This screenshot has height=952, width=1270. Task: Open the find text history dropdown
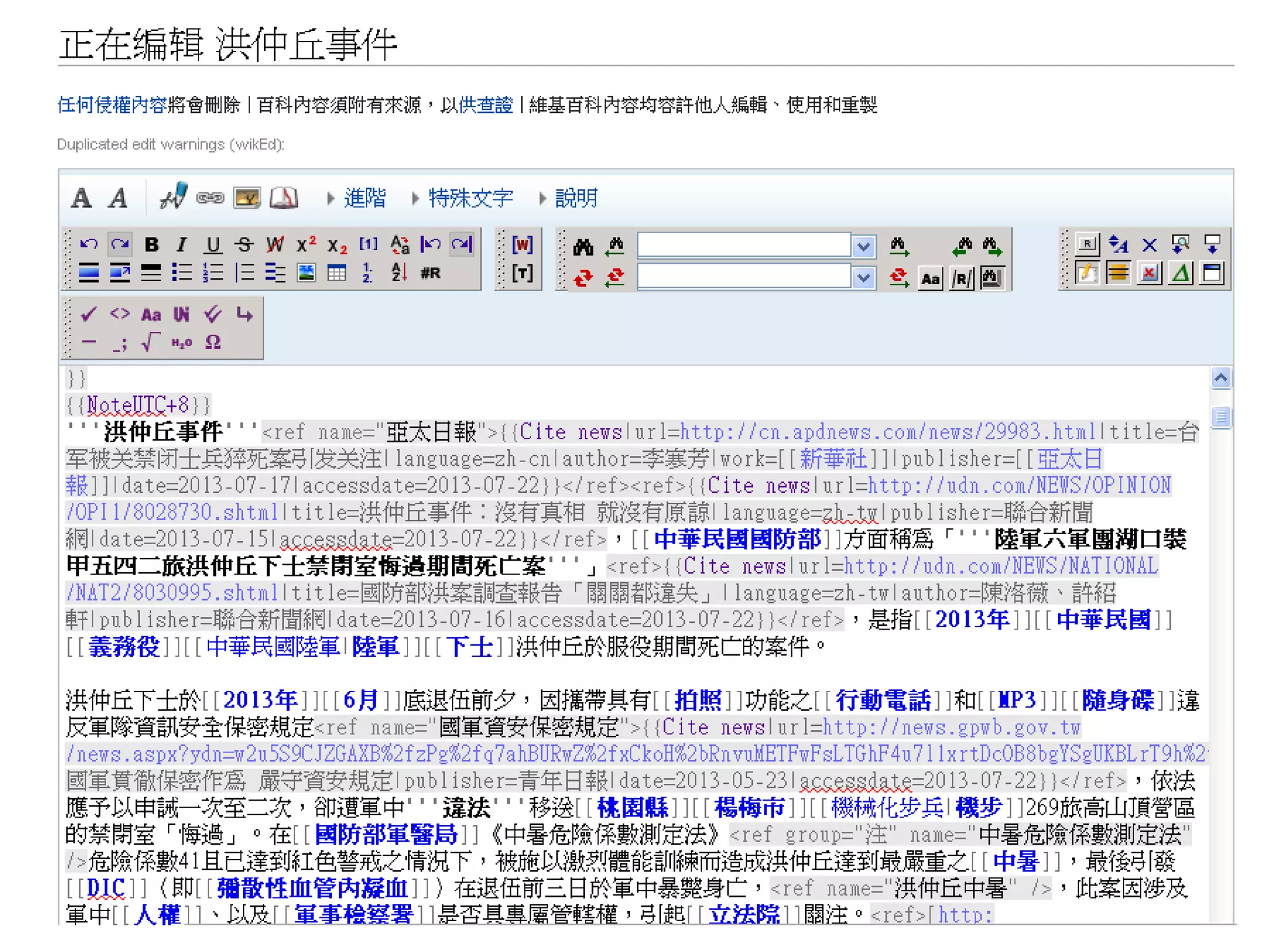pos(863,246)
